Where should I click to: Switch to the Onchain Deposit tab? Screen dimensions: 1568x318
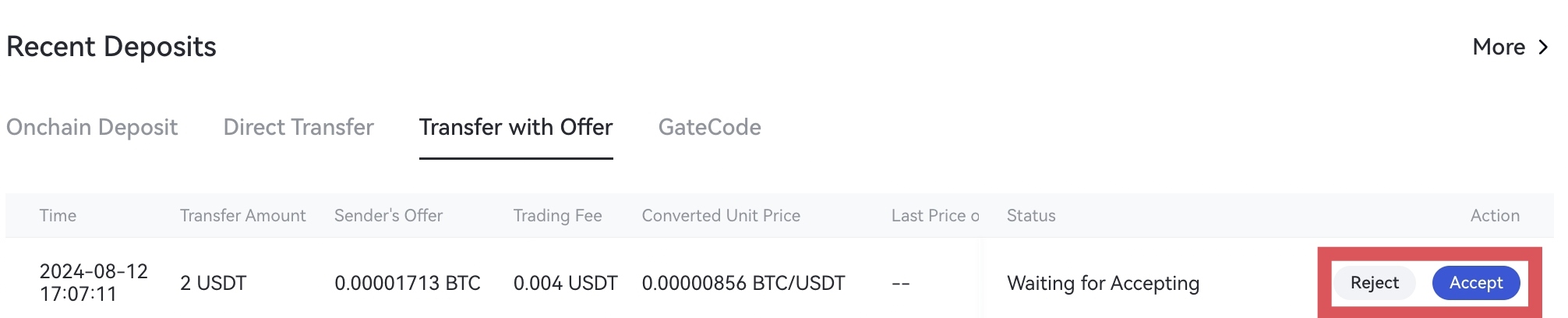tap(92, 127)
